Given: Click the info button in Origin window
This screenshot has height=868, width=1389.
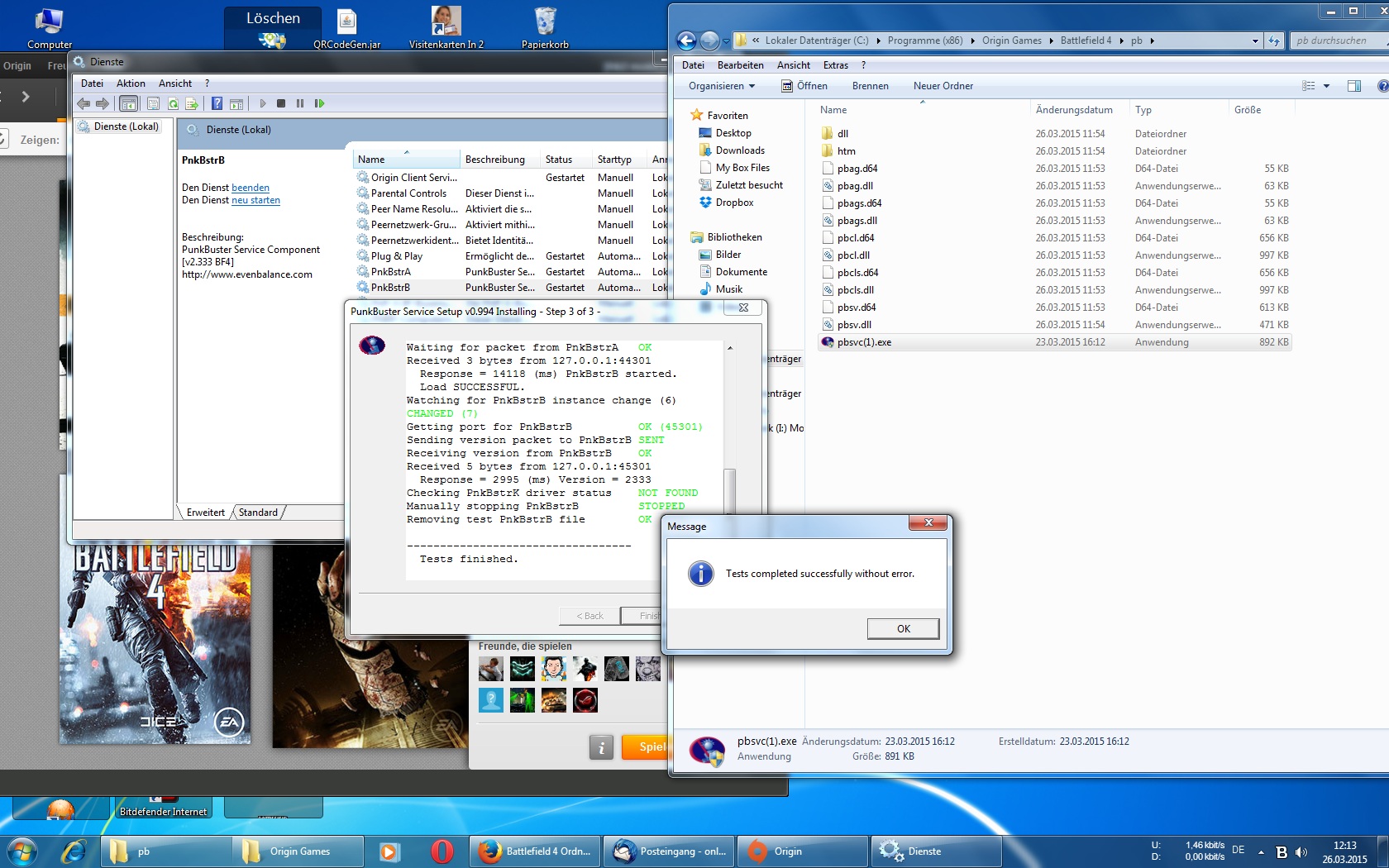Looking at the screenshot, I should tap(601, 747).
